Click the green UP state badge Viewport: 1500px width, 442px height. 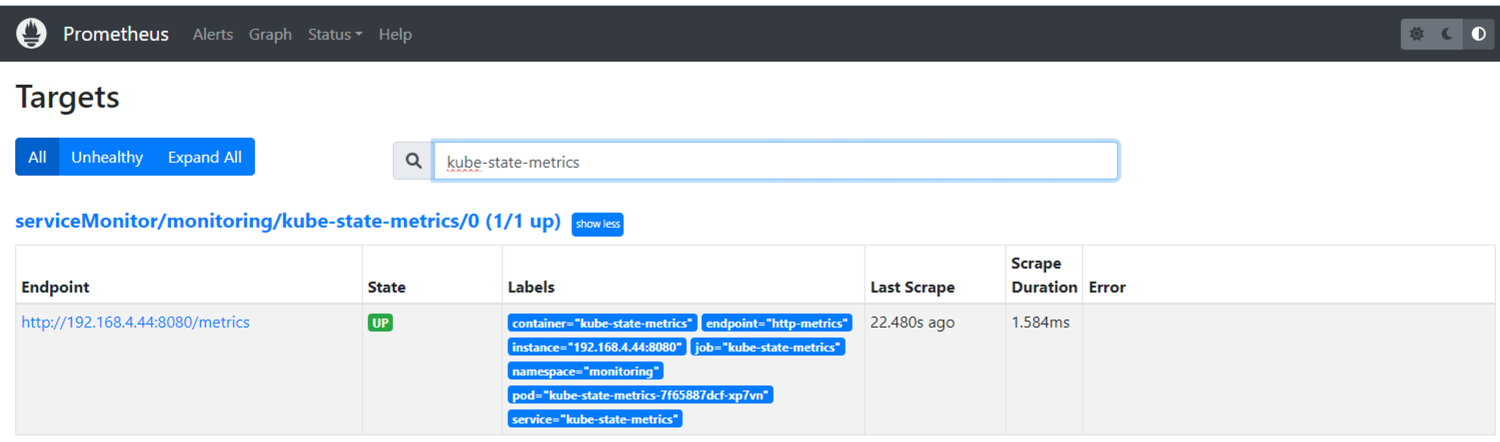point(380,323)
